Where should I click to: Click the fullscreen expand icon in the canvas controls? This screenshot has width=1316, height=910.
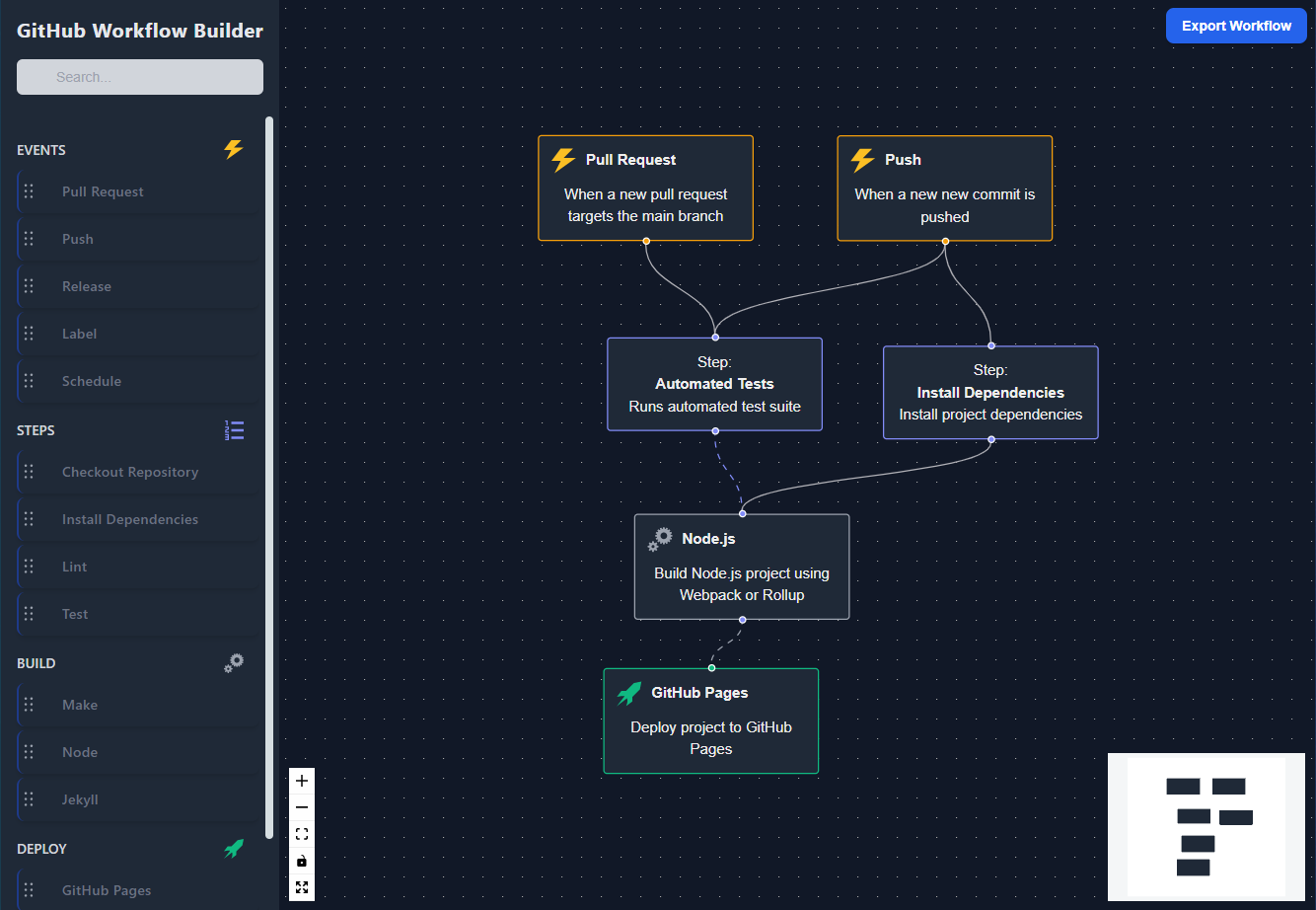[x=302, y=886]
